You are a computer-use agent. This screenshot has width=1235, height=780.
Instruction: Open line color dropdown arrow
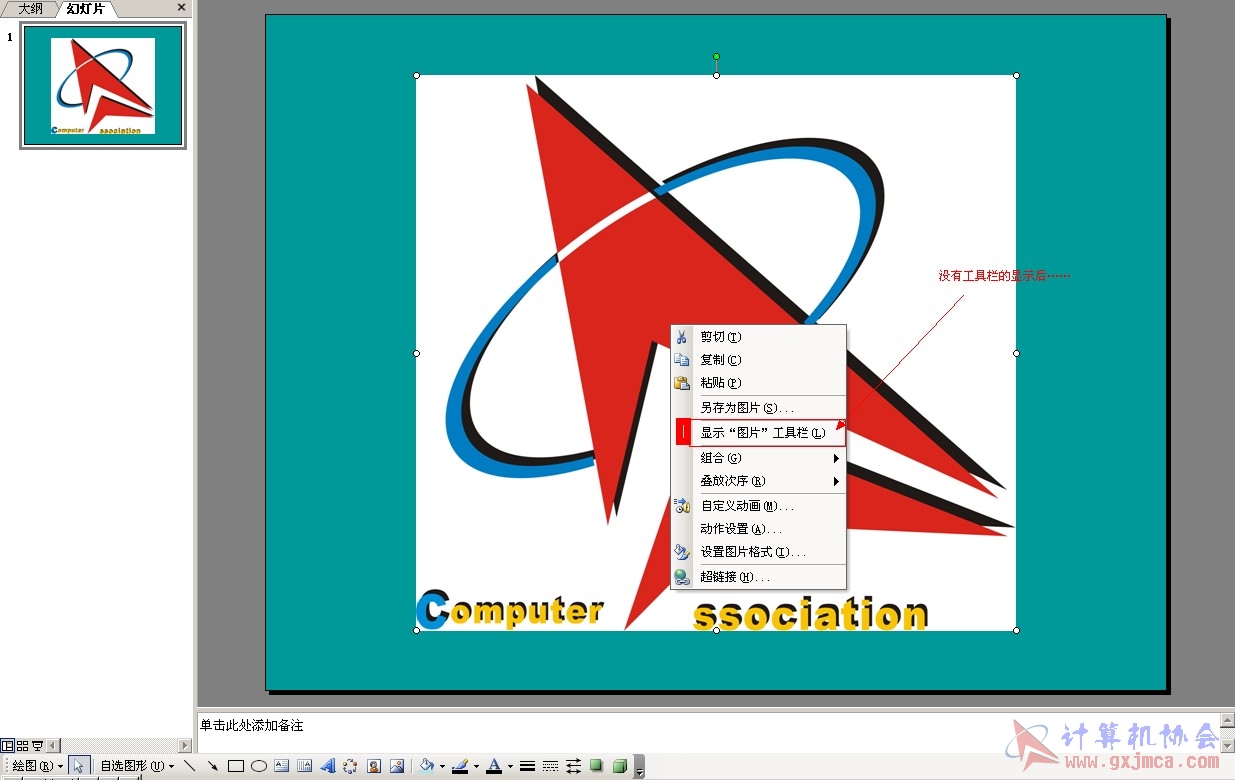pyautogui.click(x=476, y=767)
